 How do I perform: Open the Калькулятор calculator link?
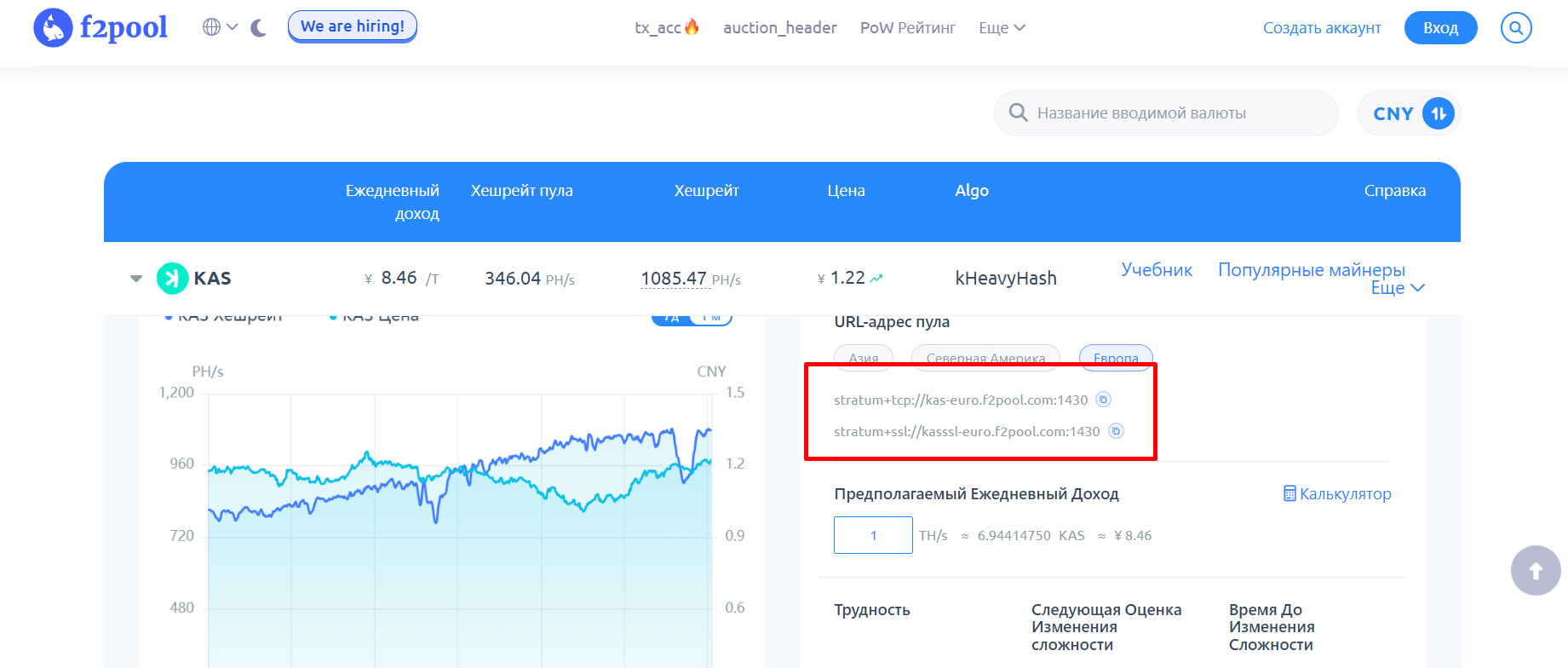(1337, 493)
